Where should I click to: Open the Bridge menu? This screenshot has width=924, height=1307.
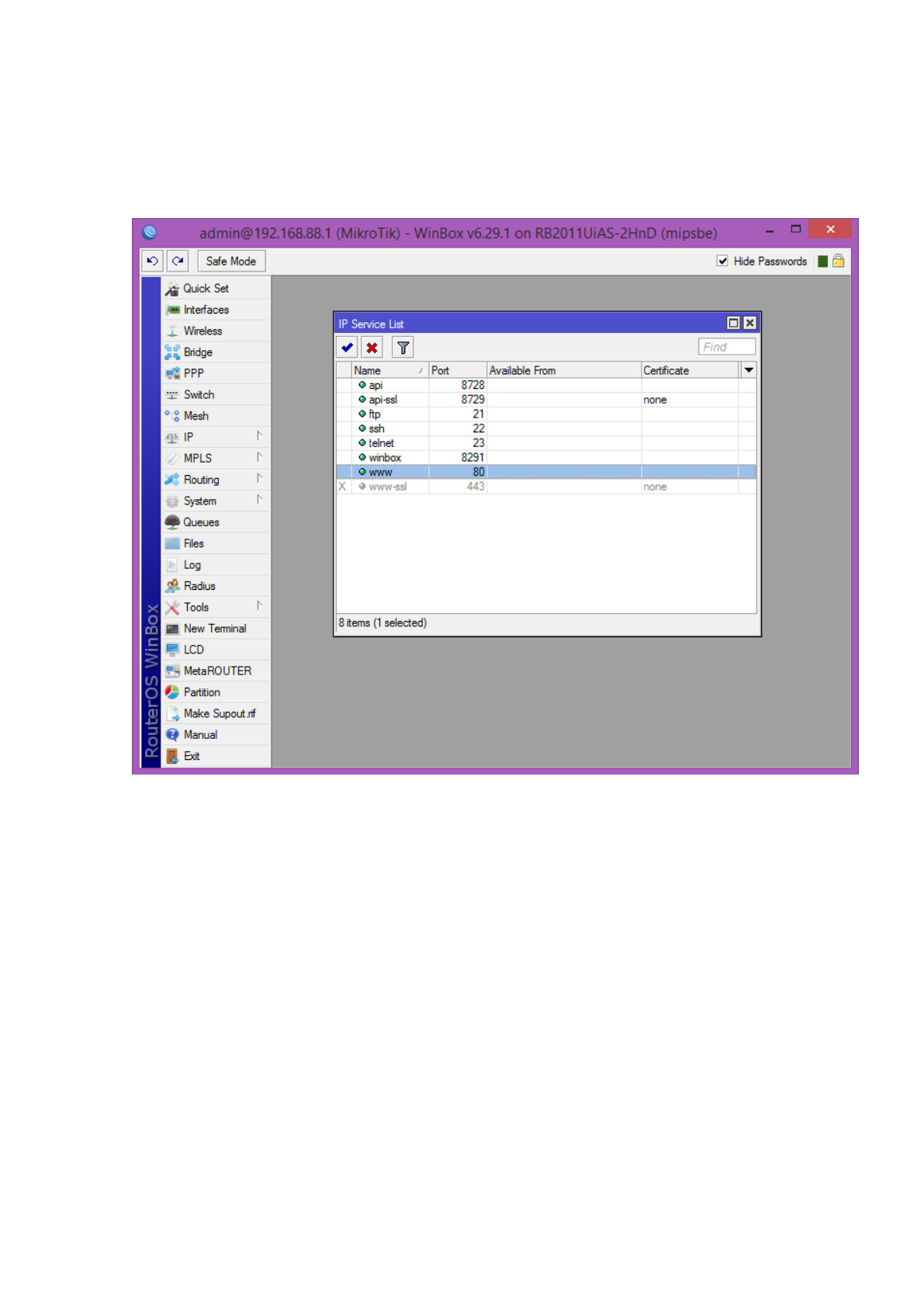pyautogui.click(x=216, y=352)
